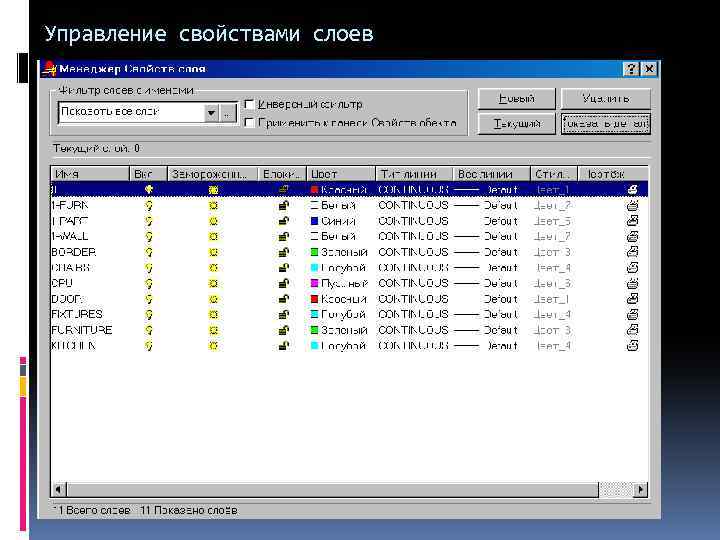Toggle the lock icon for layer 1-FURN
The image size is (720, 540).
pyautogui.click(x=284, y=205)
